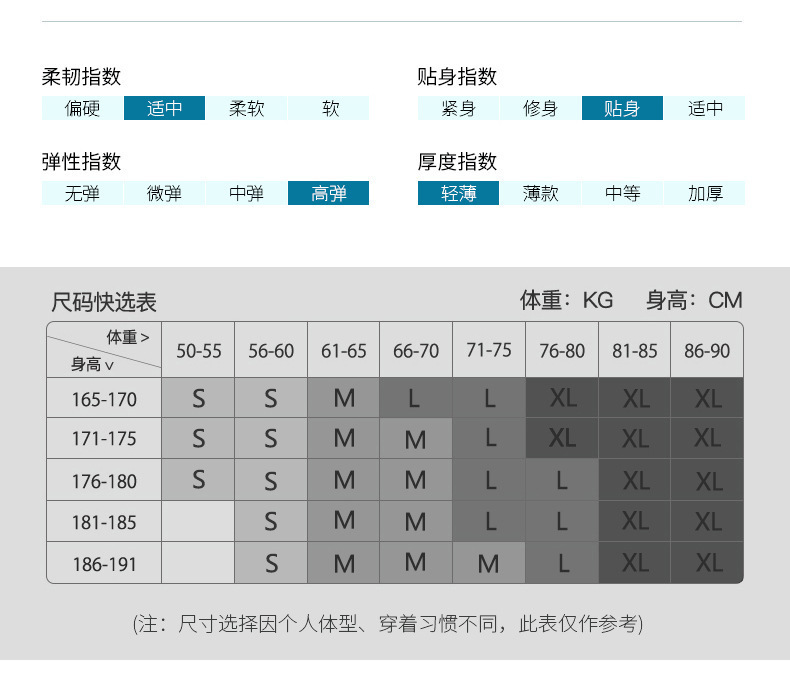Select 高弹 elasticity option
This screenshot has height=673, width=790.
pos(328,193)
